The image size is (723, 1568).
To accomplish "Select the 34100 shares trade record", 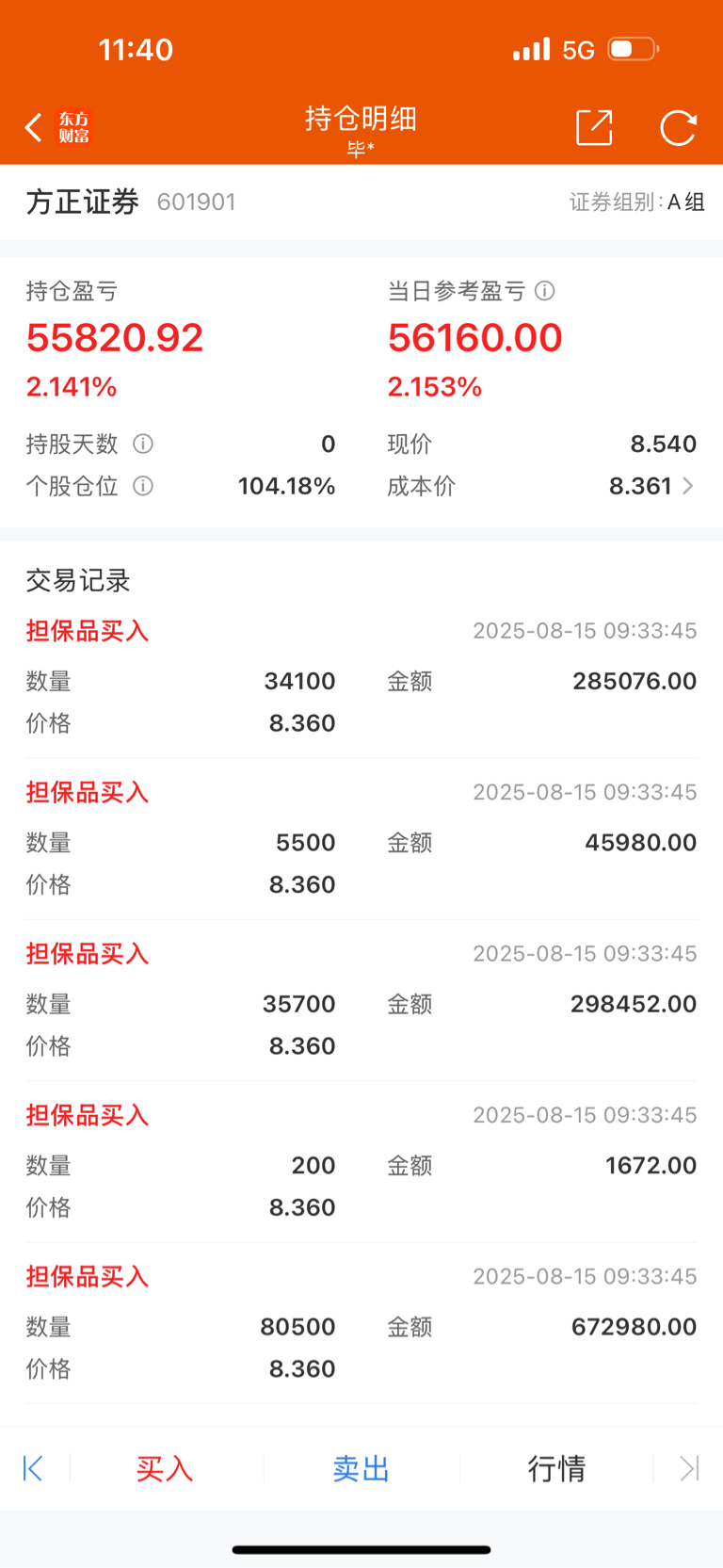I will coord(361,677).
